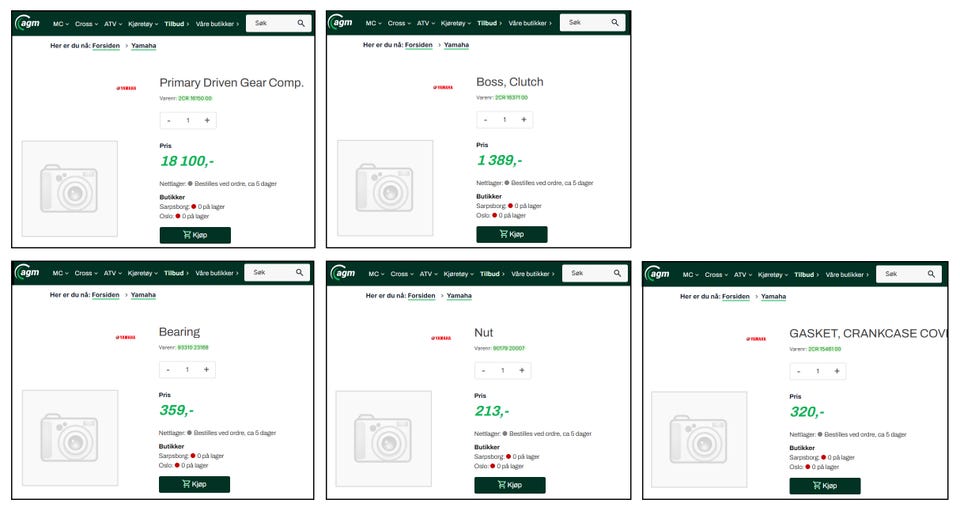This screenshot has width=960, height=511.
Task: Click agm logo in Gasket Crankcase panel
Action: click(658, 274)
